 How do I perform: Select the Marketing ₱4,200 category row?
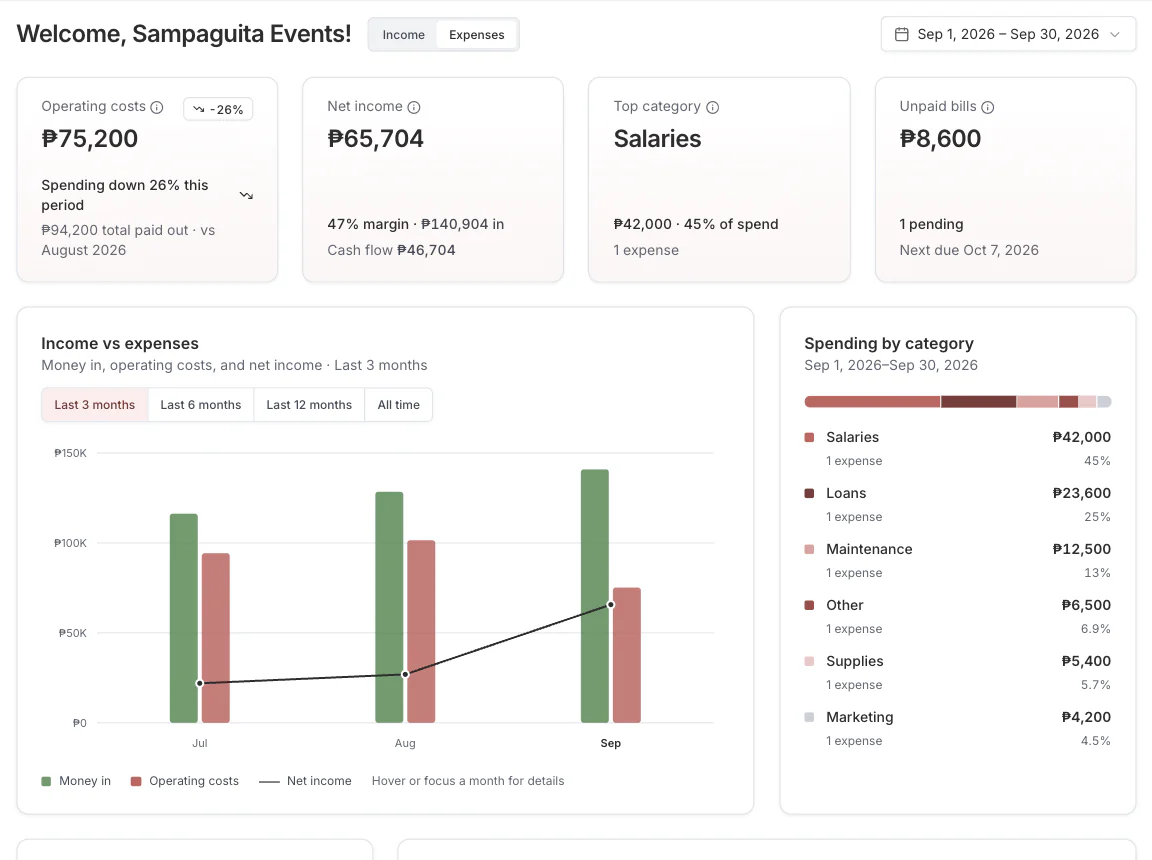point(957,729)
